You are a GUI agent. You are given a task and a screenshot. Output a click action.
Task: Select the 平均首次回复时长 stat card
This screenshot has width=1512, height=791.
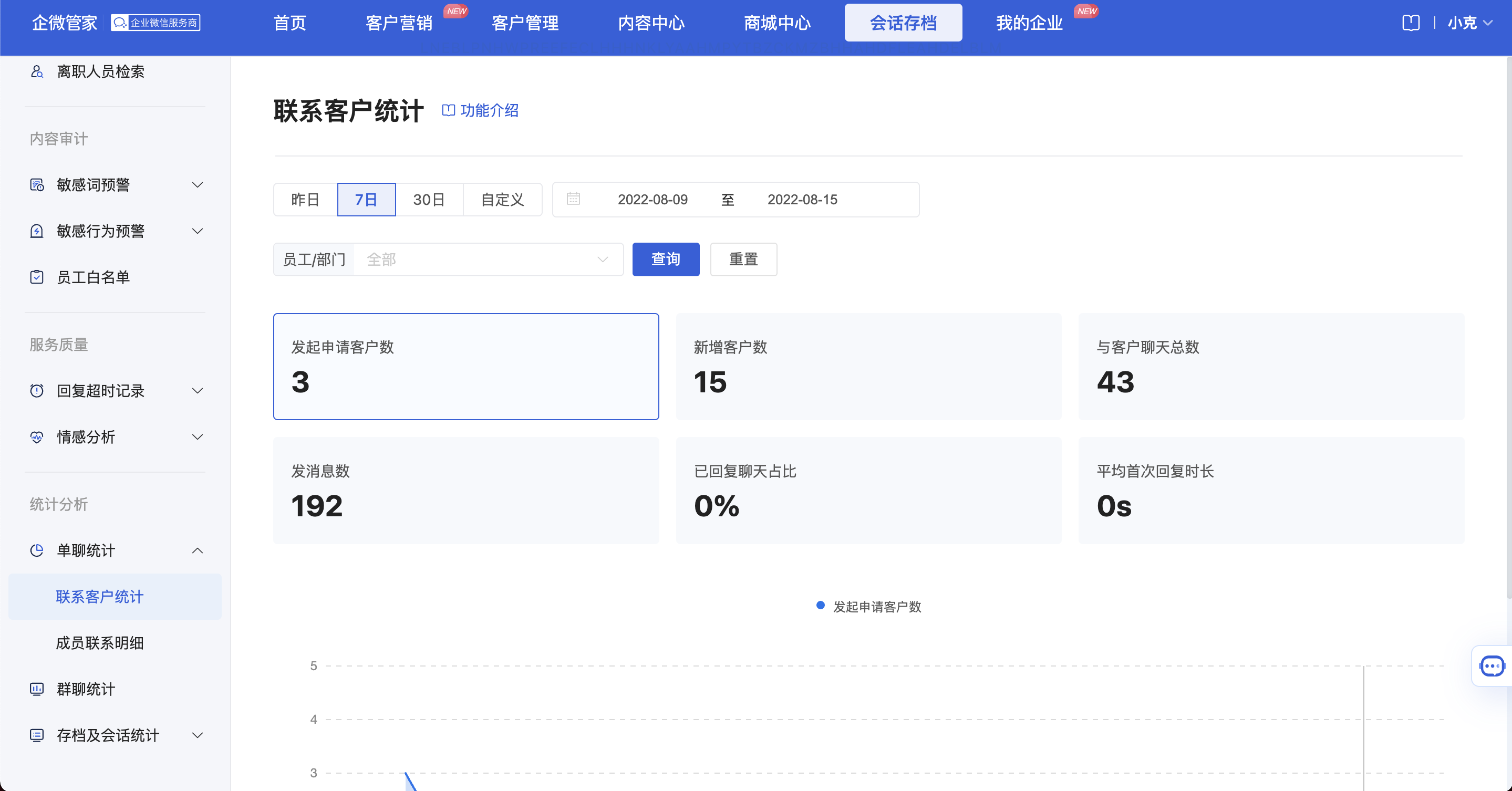pyautogui.click(x=1271, y=491)
